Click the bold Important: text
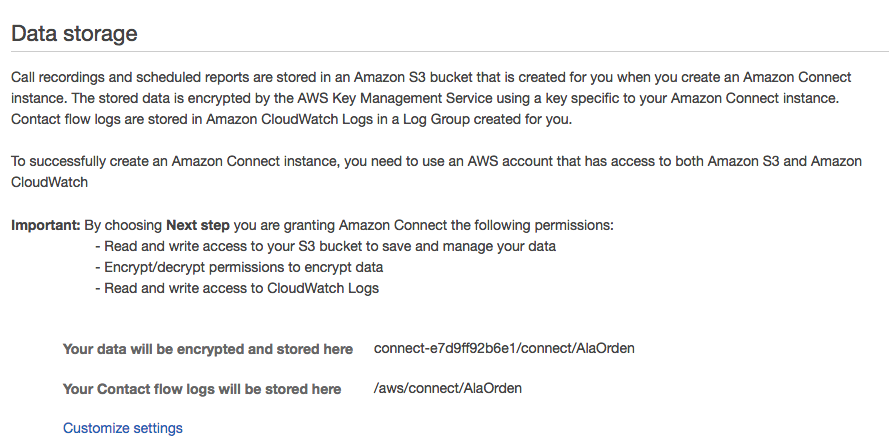 pyautogui.click(x=44, y=225)
